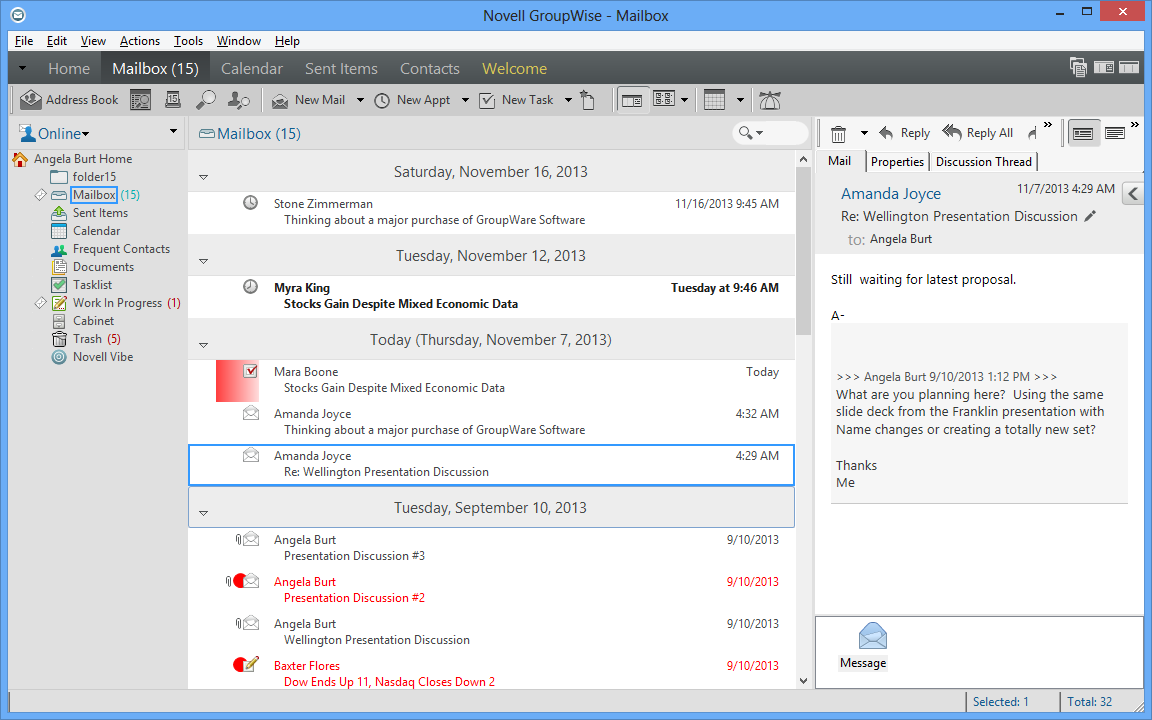Open the Trash folder
The width and height of the screenshot is (1152, 720).
87,339
